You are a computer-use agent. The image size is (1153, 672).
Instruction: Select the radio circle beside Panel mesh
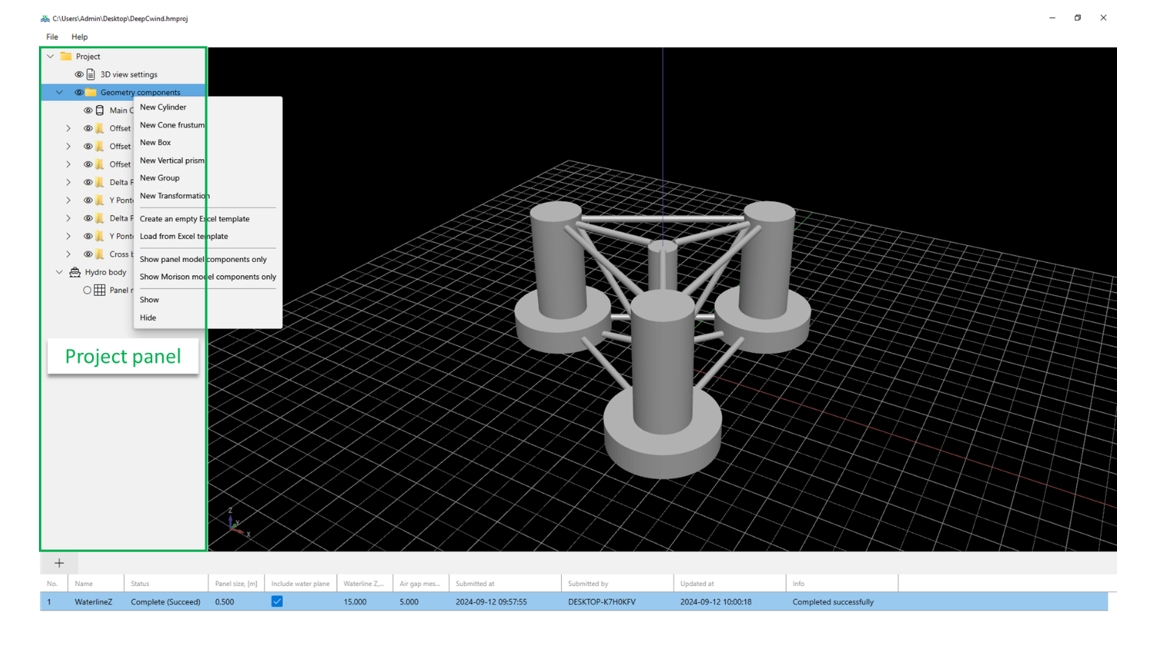pos(87,290)
